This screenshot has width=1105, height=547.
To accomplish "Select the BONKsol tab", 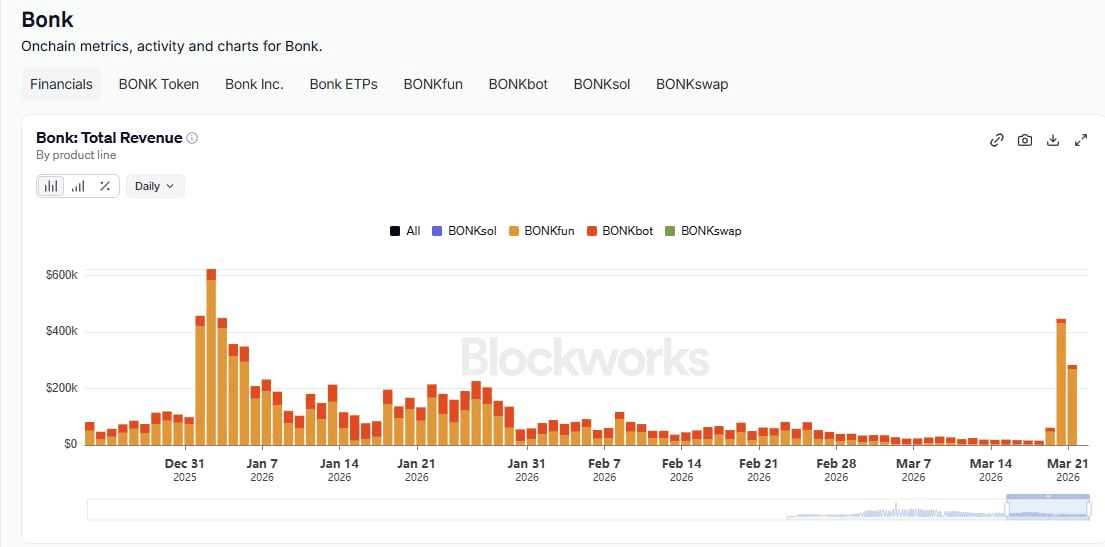I will 602,84.
